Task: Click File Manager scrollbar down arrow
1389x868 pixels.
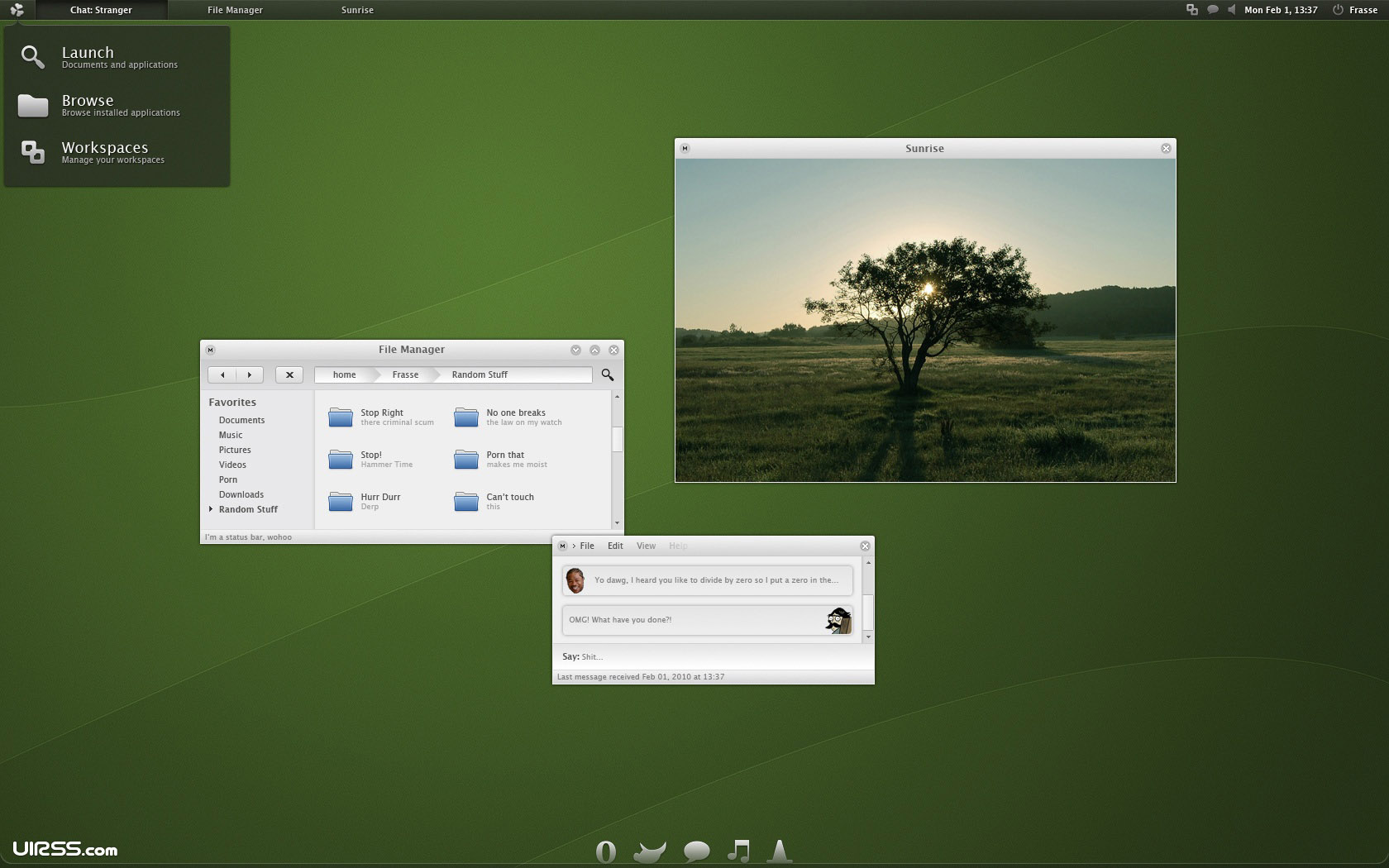Action: click(x=617, y=523)
